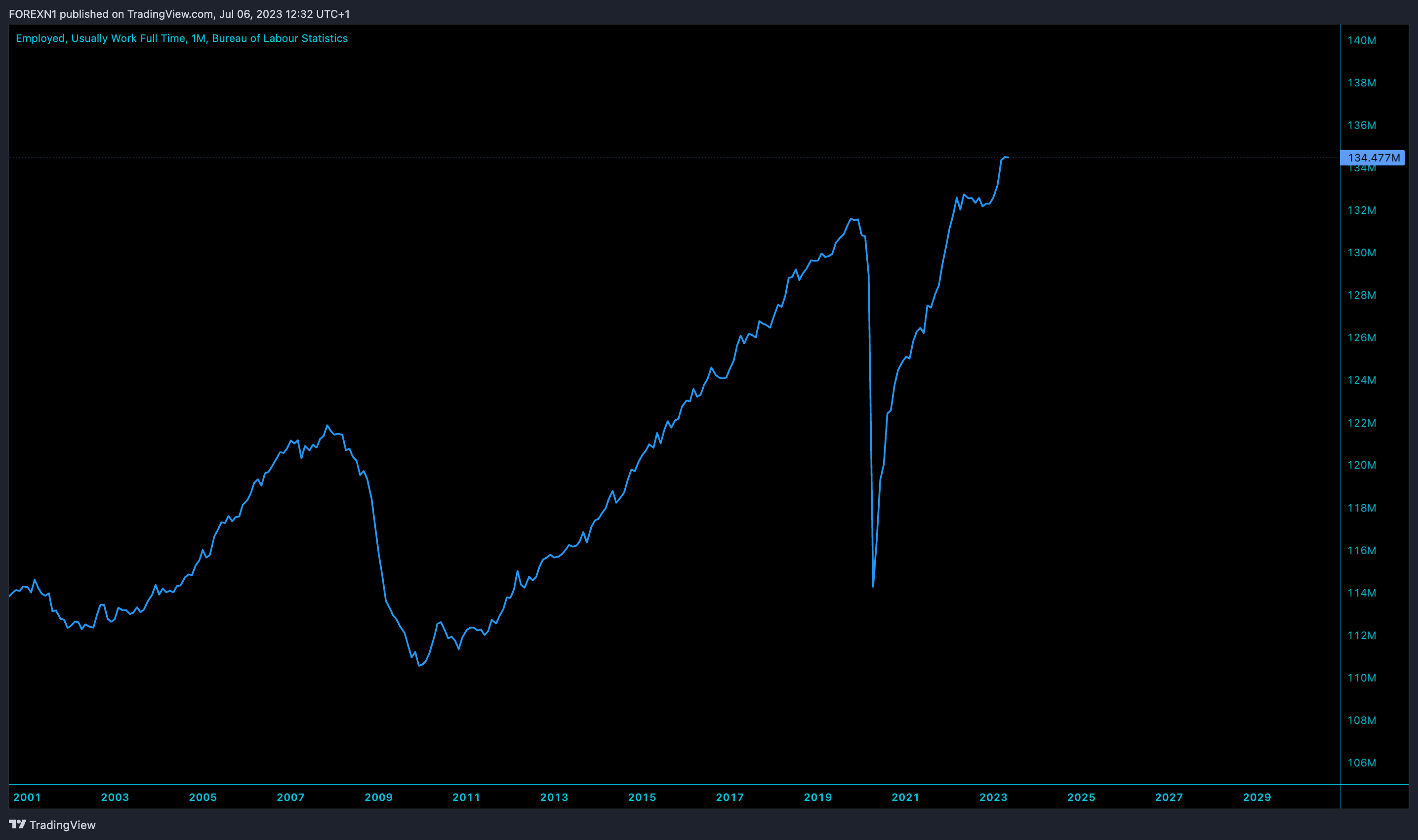The height and width of the screenshot is (840, 1418).
Task: Click the 2005 year label on time axis
Action: click(x=203, y=797)
